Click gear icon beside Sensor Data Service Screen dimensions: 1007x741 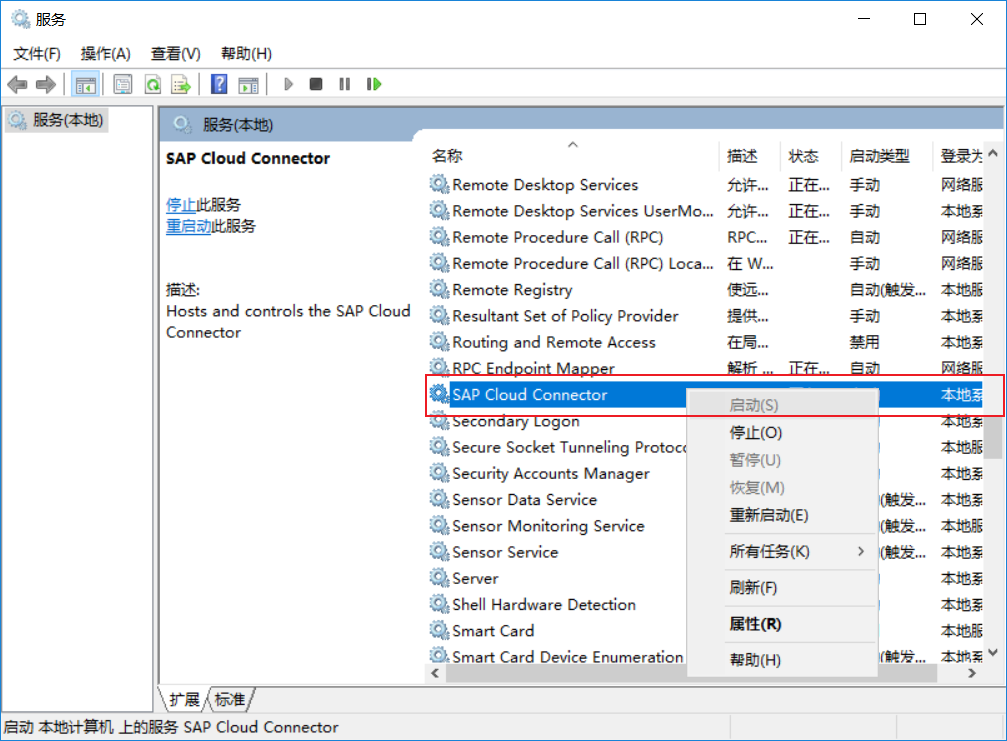[x=439, y=500]
